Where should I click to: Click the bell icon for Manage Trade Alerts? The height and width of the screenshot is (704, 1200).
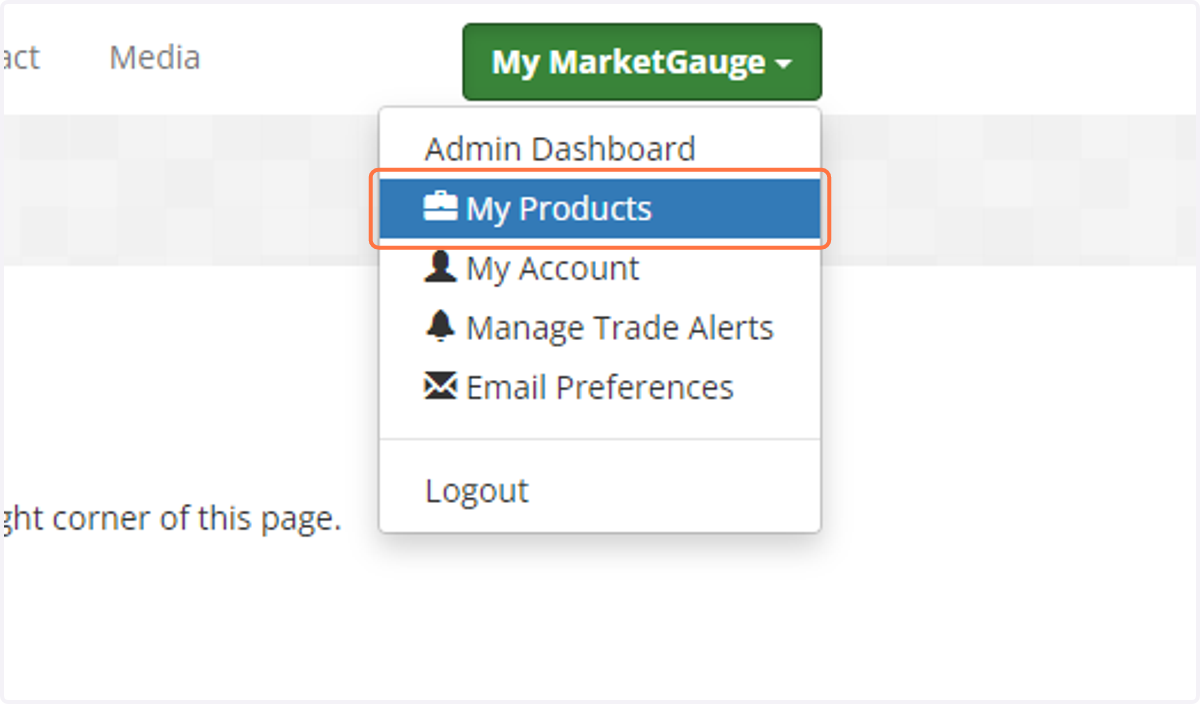pyautogui.click(x=440, y=327)
